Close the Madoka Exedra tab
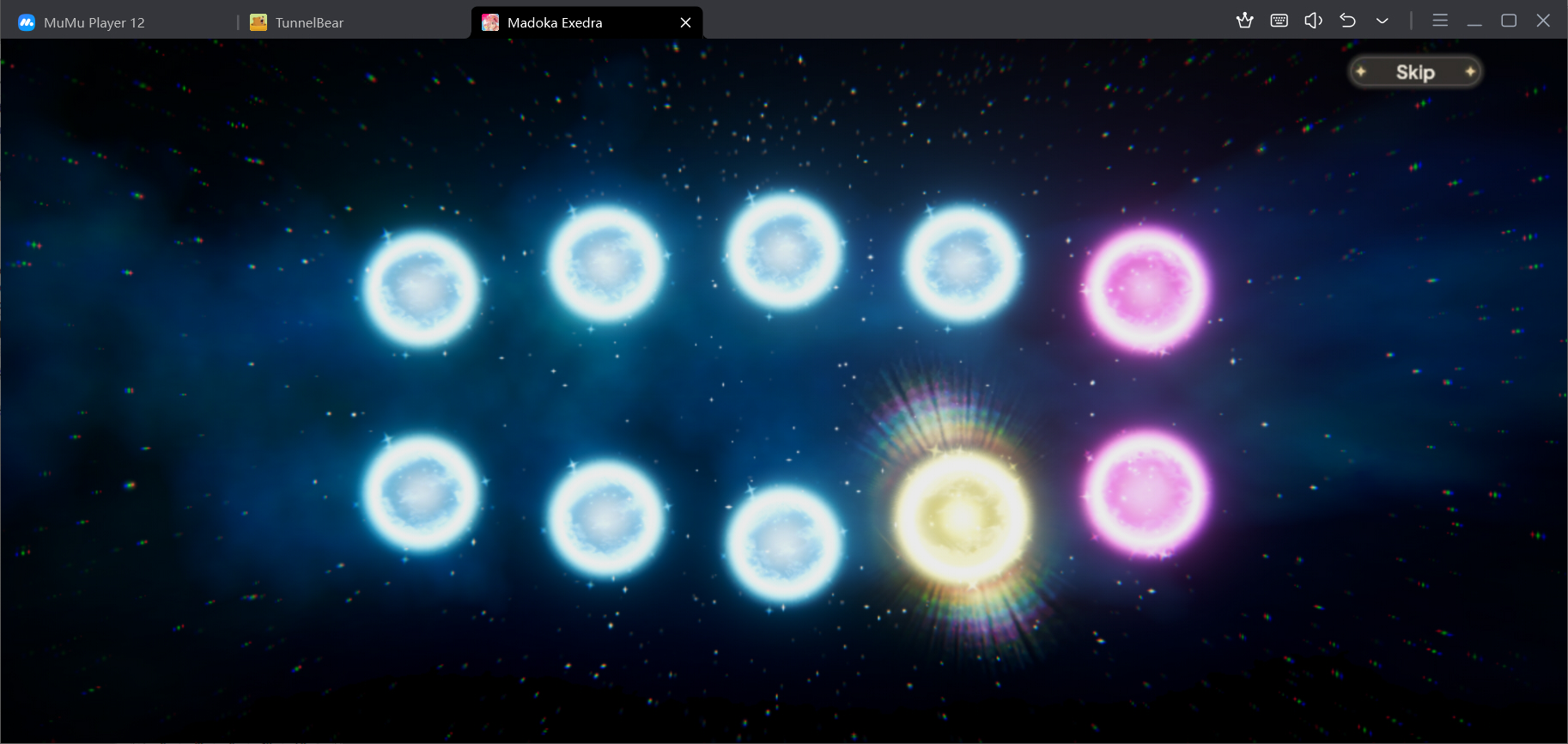The image size is (1568, 744). click(685, 22)
